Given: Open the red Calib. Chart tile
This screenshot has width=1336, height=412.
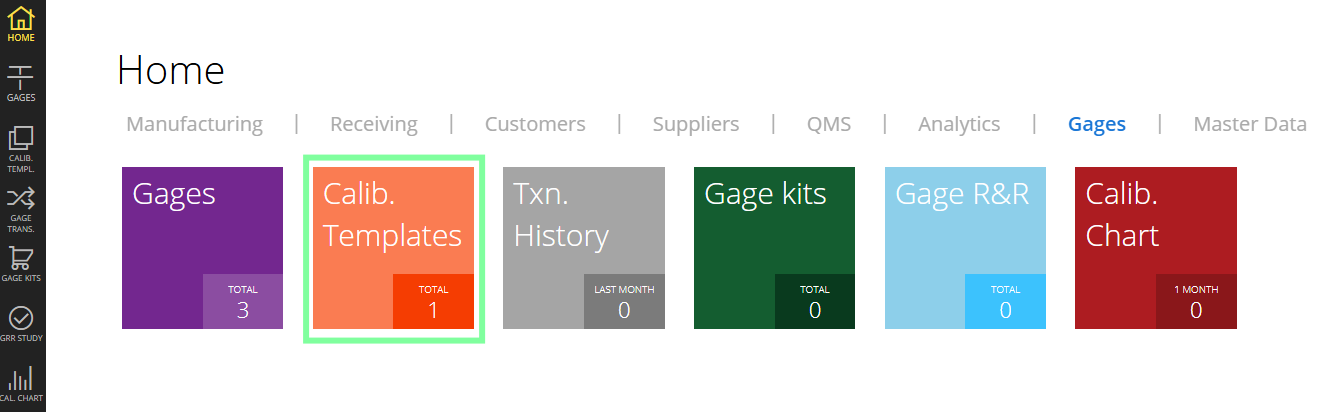Looking at the screenshot, I should tap(1156, 247).
